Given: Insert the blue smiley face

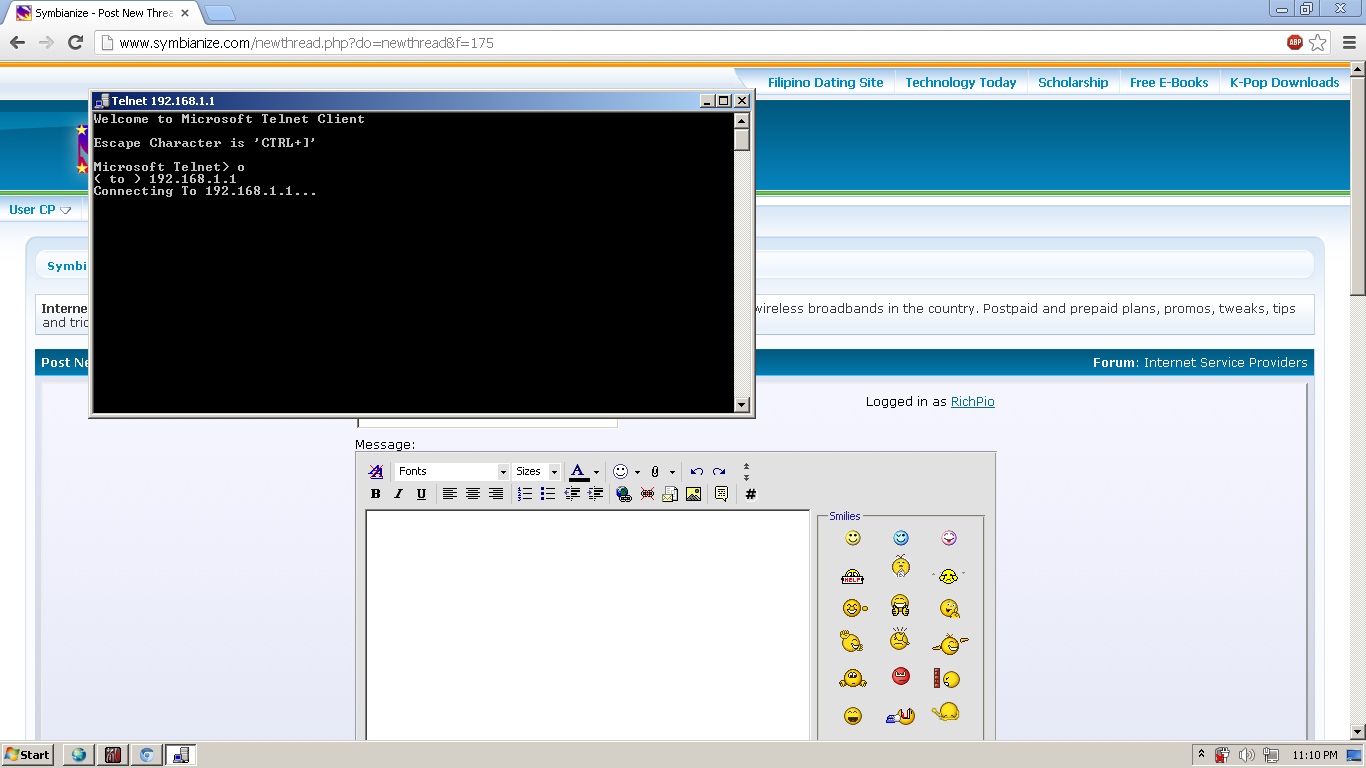Looking at the screenshot, I should pos(901,538).
